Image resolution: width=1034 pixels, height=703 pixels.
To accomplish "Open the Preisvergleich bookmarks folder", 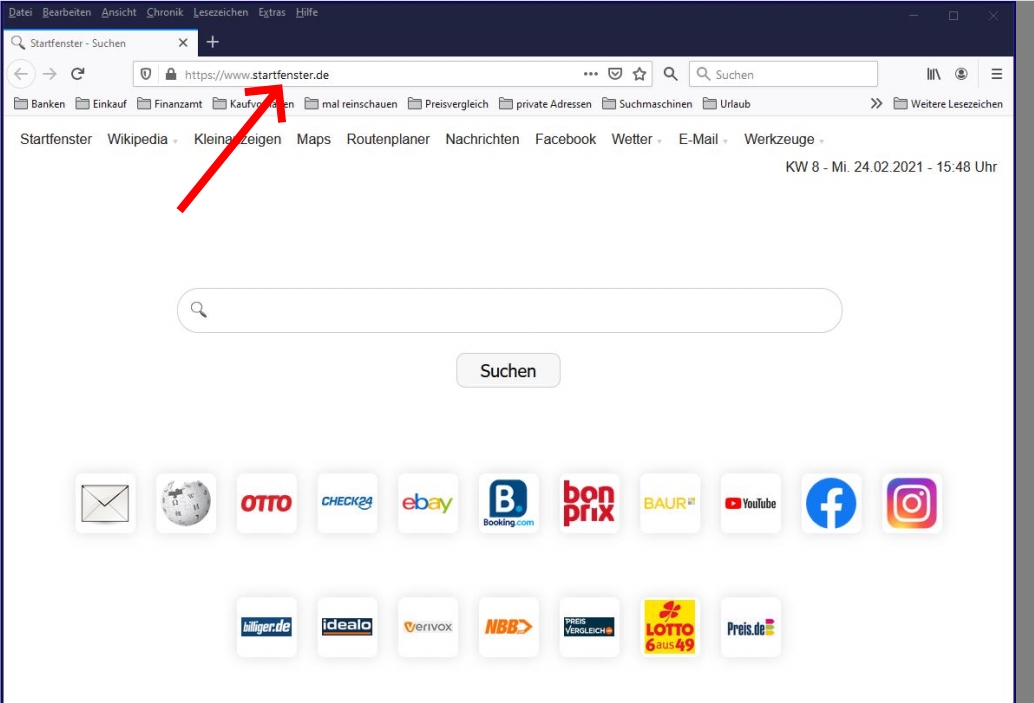I will [x=448, y=104].
